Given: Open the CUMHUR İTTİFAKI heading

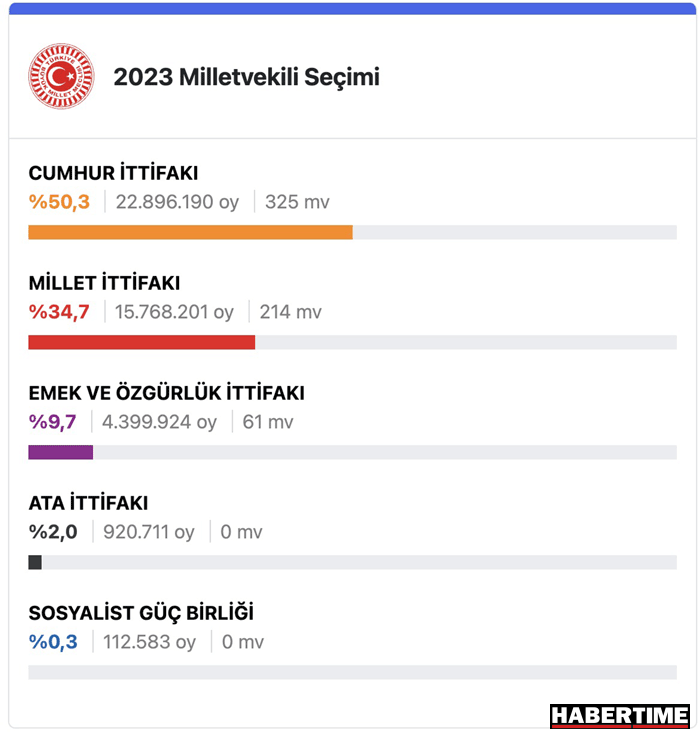Looking at the screenshot, I should [x=113, y=173].
